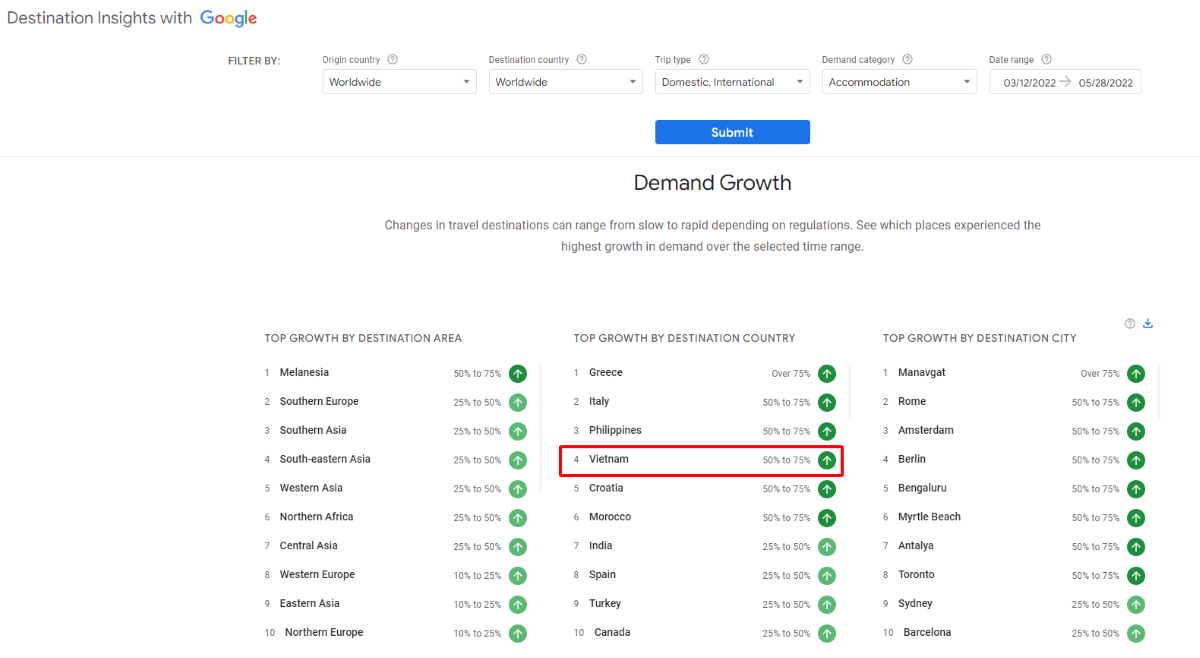Click the green up arrow for Greece
The height and width of the screenshot is (658, 1200).
pyautogui.click(x=827, y=374)
